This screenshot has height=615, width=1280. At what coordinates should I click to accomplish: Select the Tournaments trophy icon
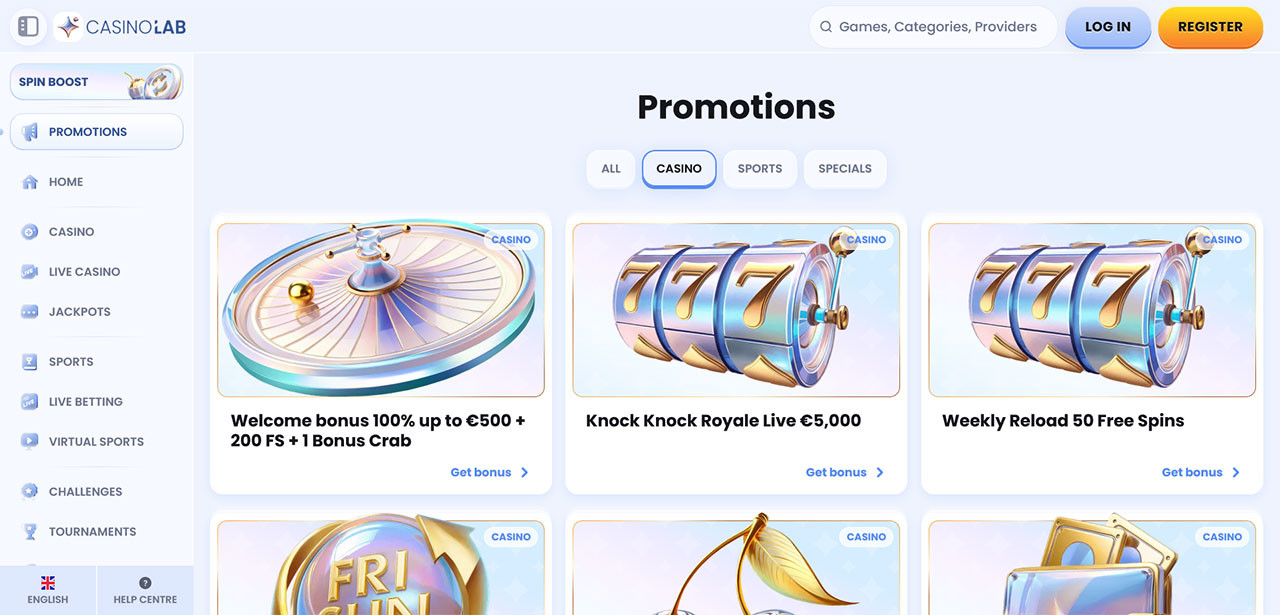tap(30, 532)
